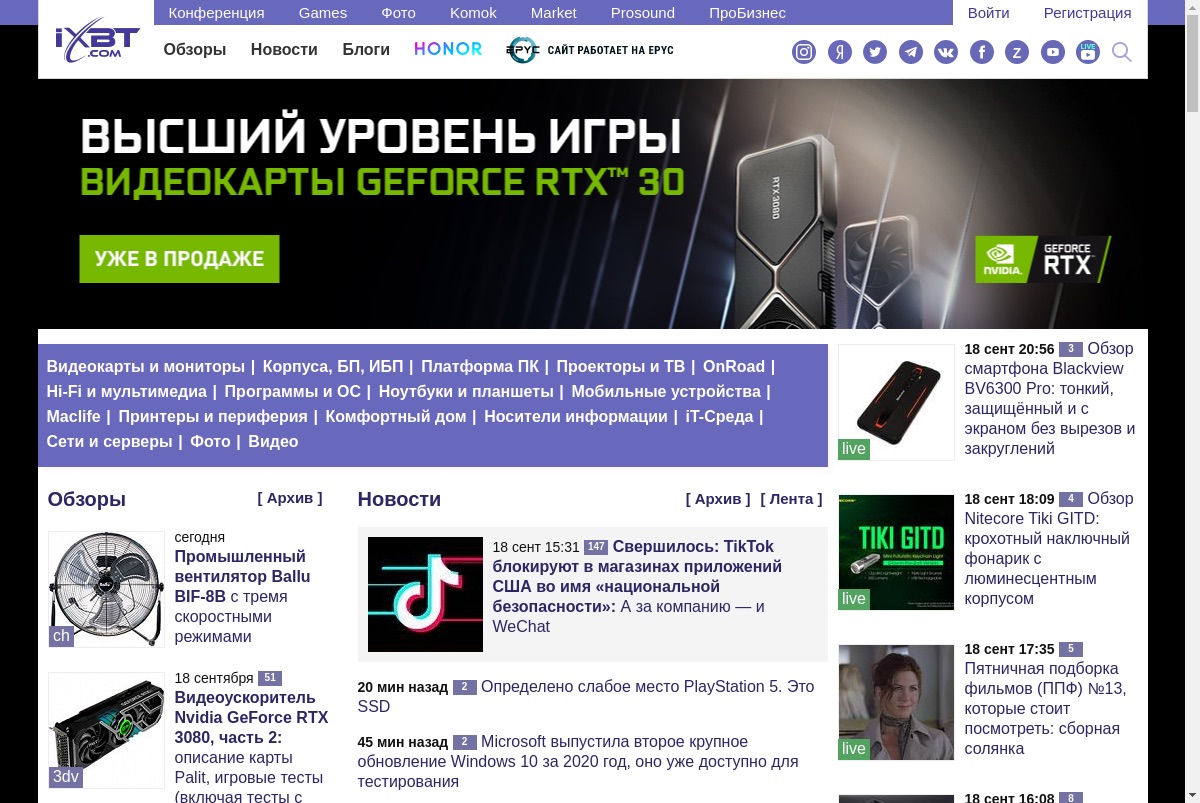Click the search magnifier icon
Screen dimensions: 1200x803
[1122, 52]
